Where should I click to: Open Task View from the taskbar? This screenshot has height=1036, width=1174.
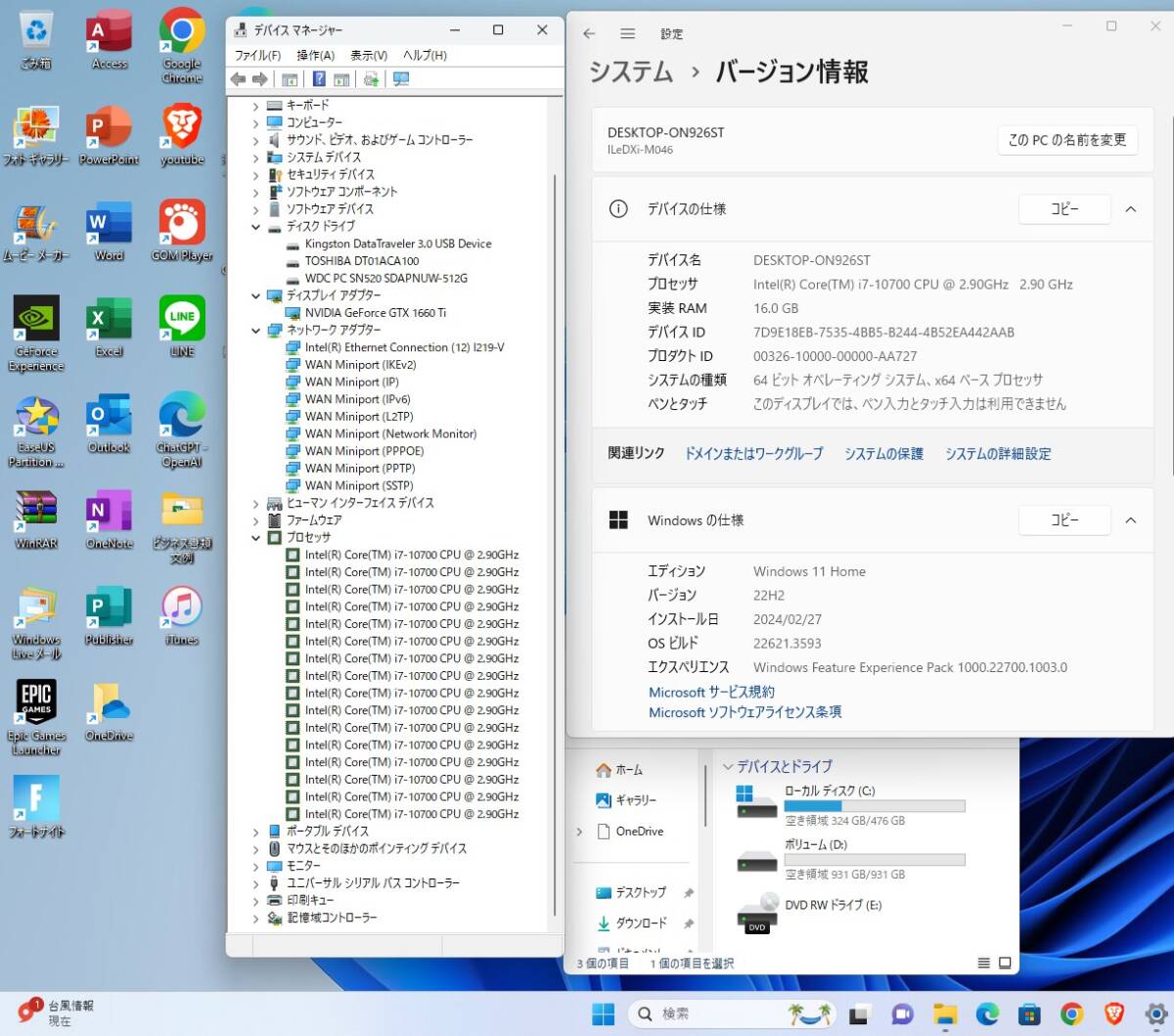click(859, 1014)
